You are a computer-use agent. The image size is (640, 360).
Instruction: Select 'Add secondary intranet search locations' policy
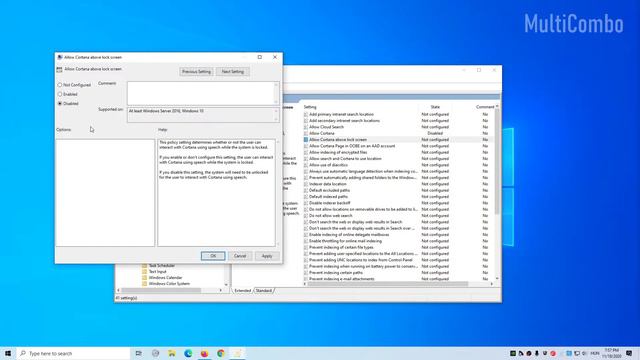tap(344, 121)
